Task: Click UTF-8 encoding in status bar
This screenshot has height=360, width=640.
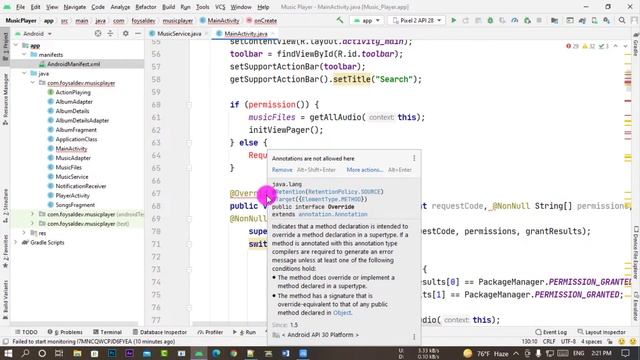Action: pyautogui.click(x=568, y=342)
